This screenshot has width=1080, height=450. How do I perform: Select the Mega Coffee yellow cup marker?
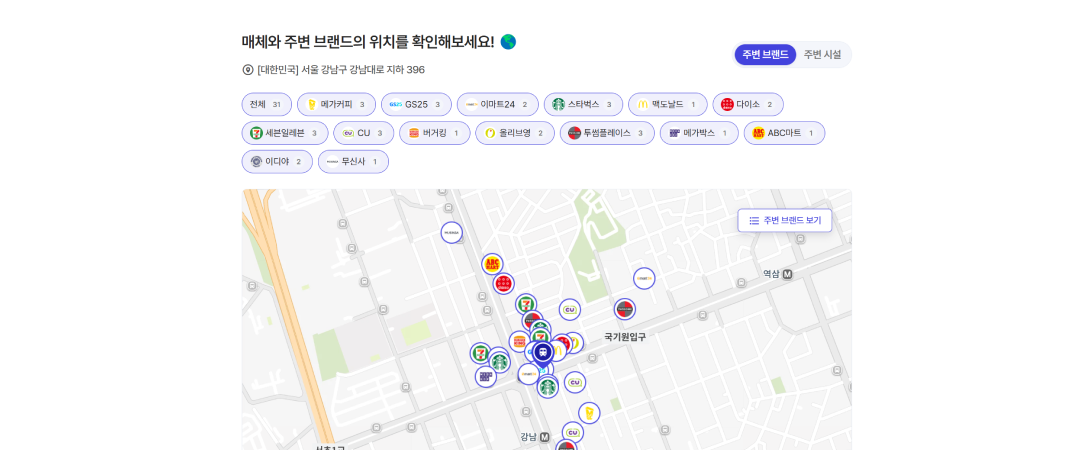tap(589, 413)
